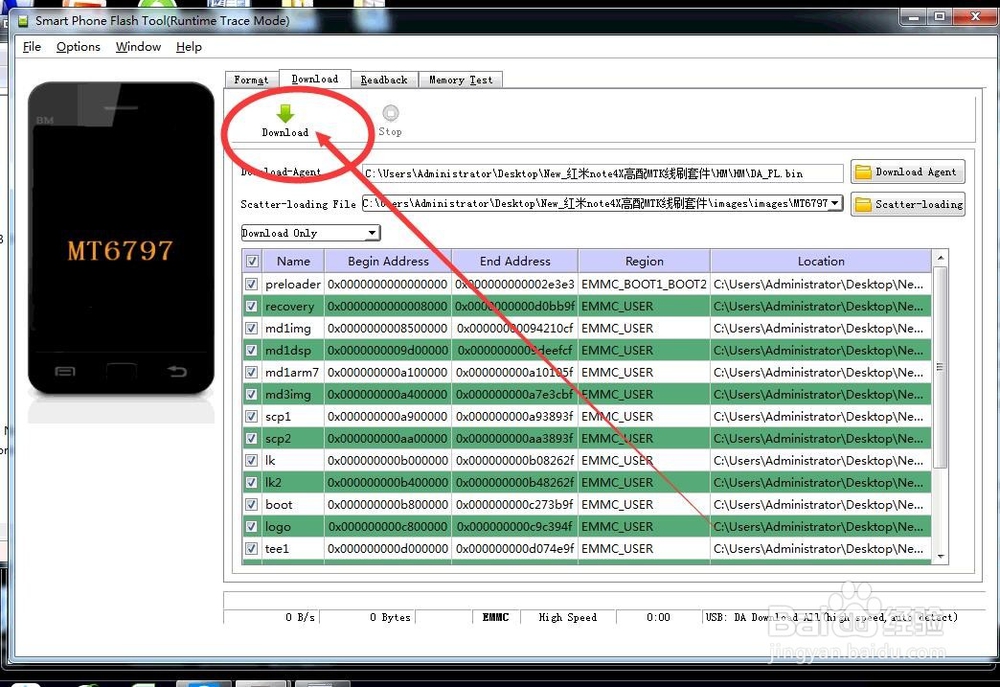Toggle the select-all checkbox in table header
Viewport: 1000px width, 687px height.
[252, 261]
